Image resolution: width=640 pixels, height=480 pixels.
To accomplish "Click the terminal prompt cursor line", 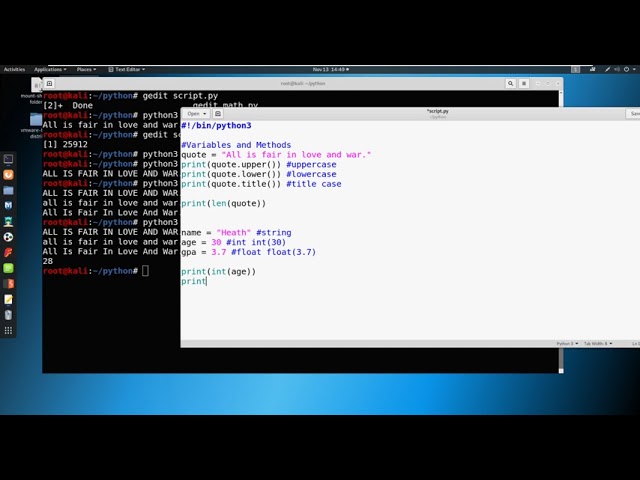I will (x=96, y=271).
